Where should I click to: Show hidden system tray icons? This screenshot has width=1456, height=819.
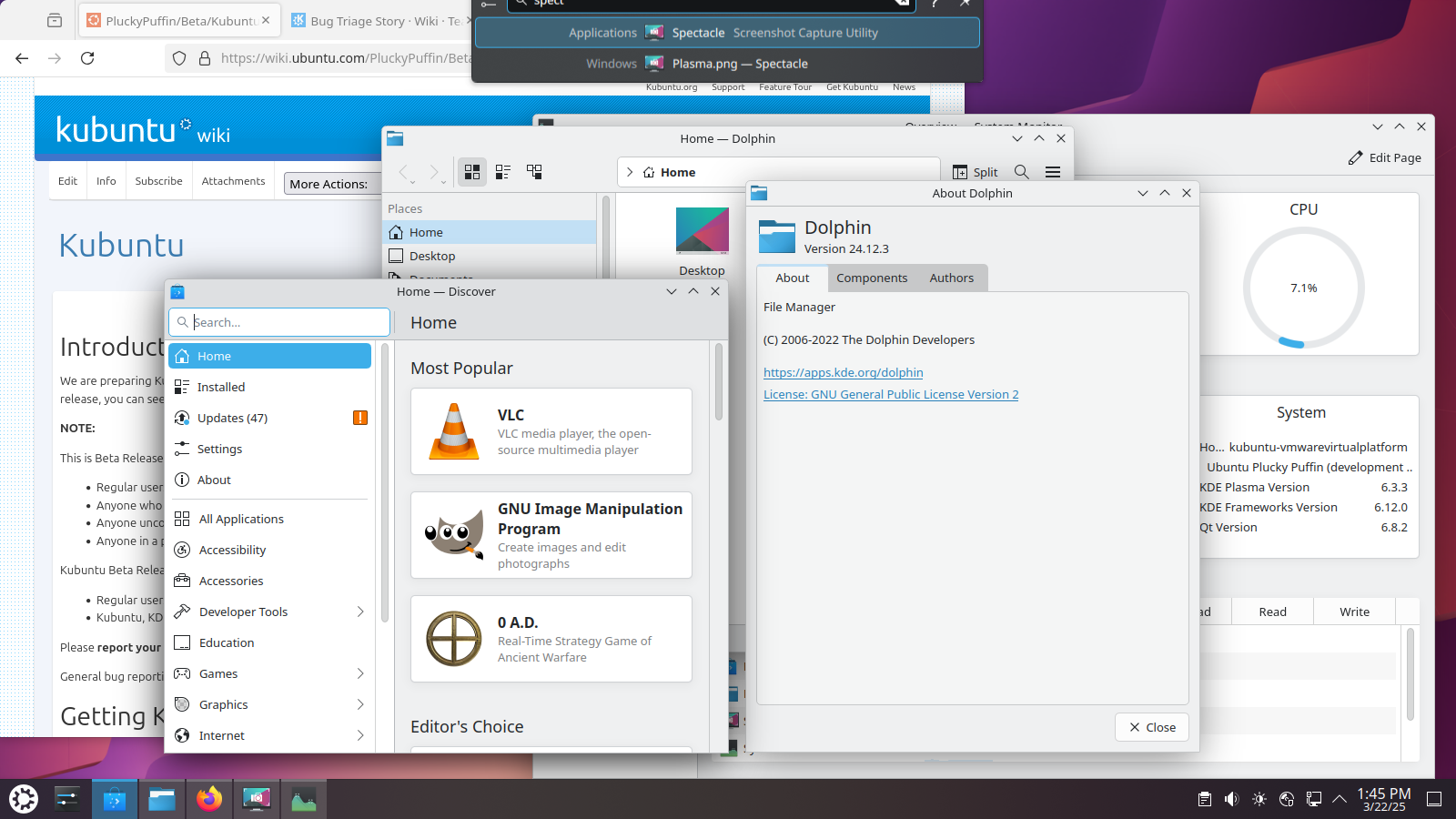pyautogui.click(x=1340, y=799)
